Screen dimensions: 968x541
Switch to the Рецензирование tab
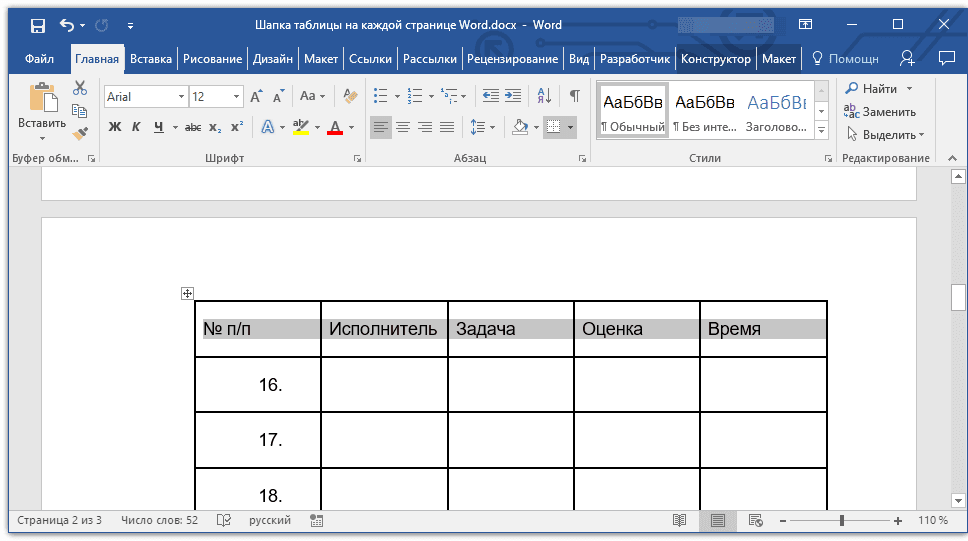[512, 59]
